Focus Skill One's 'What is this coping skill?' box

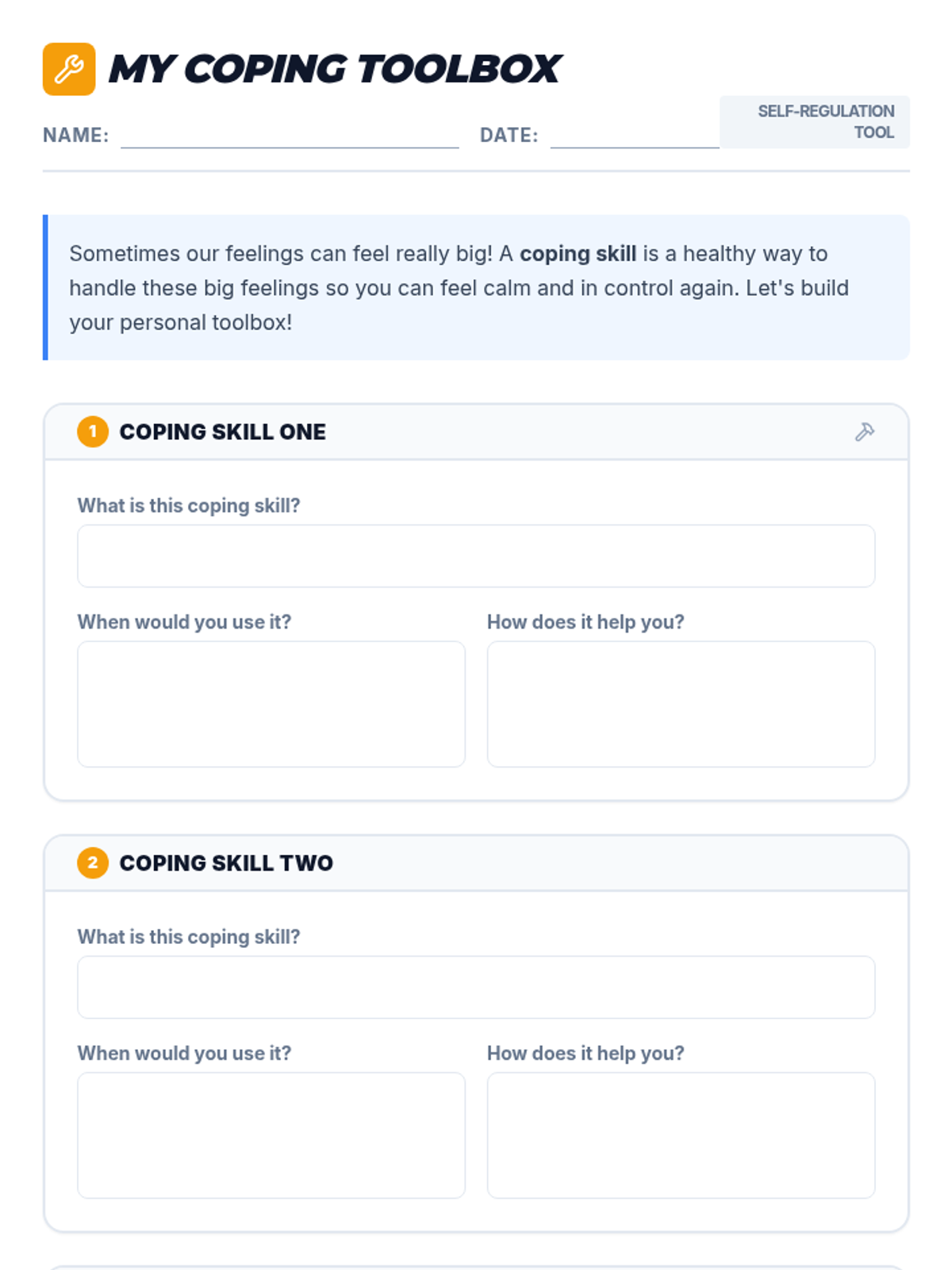476,556
